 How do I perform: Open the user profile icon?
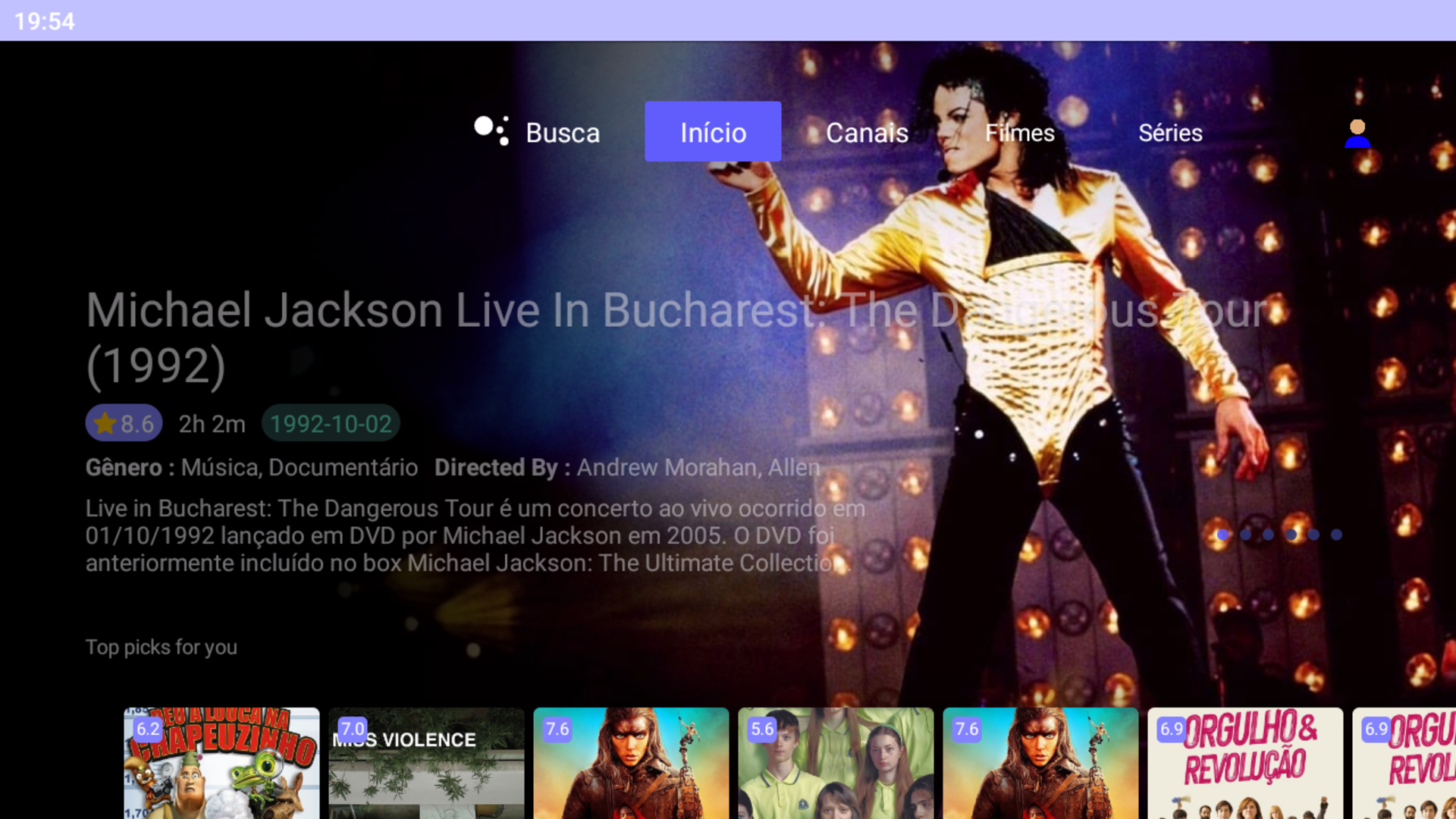coord(1357,133)
